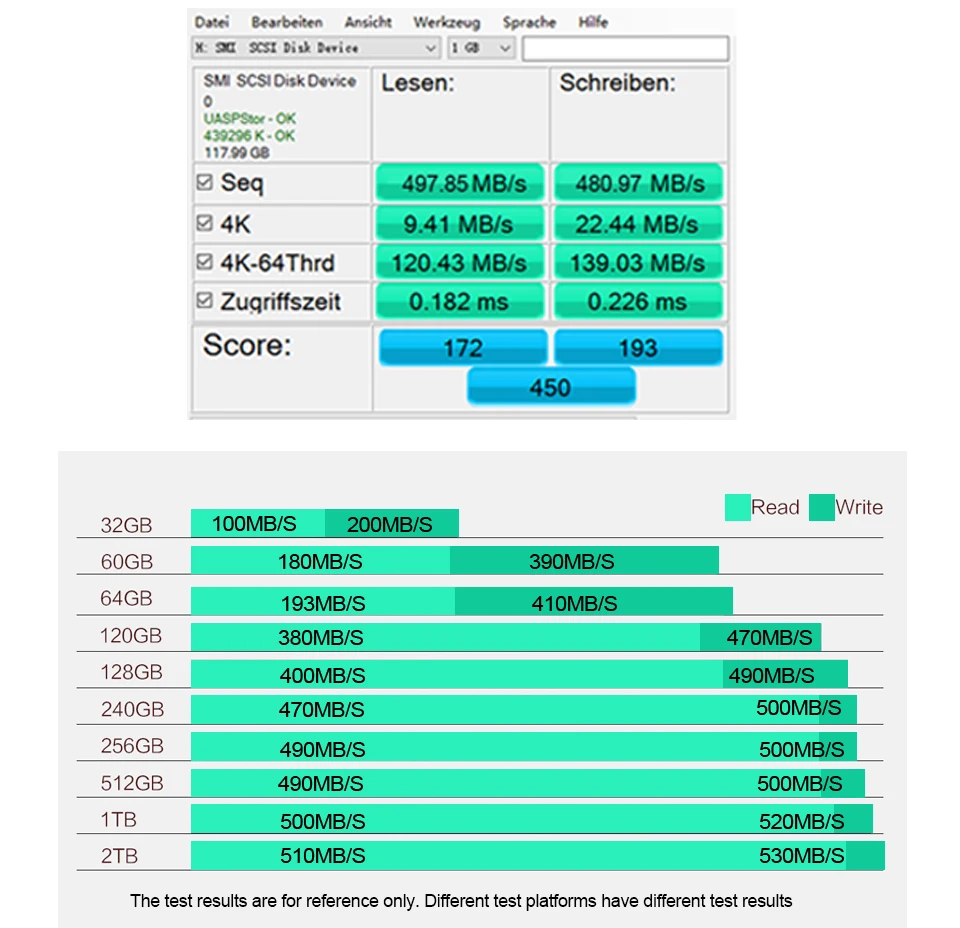Open the Bearbeiten menu
The height and width of the screenshot is (928, 960).
(287, 22)
